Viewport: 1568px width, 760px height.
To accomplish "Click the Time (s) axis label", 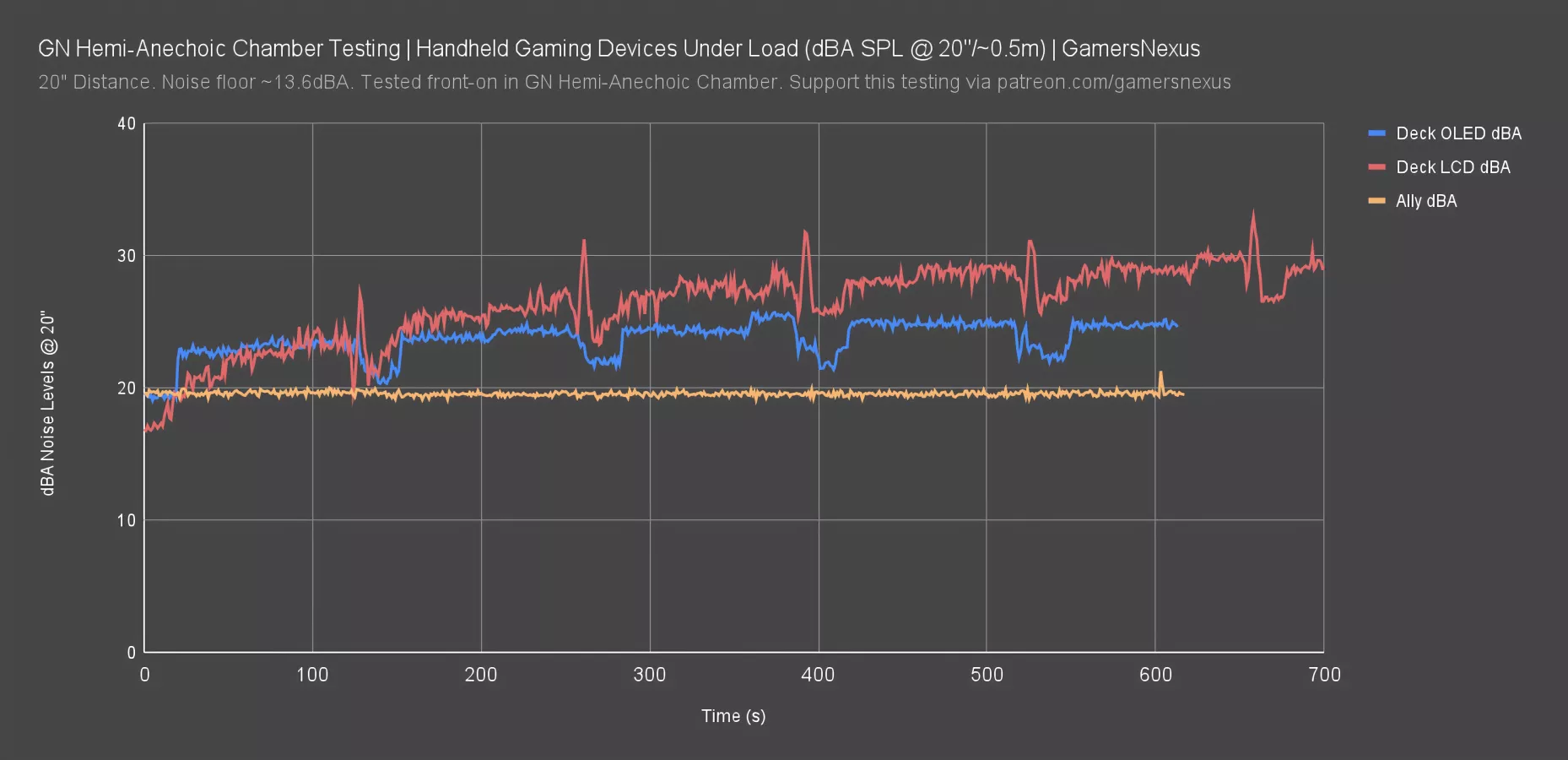I will coord(732,715).
